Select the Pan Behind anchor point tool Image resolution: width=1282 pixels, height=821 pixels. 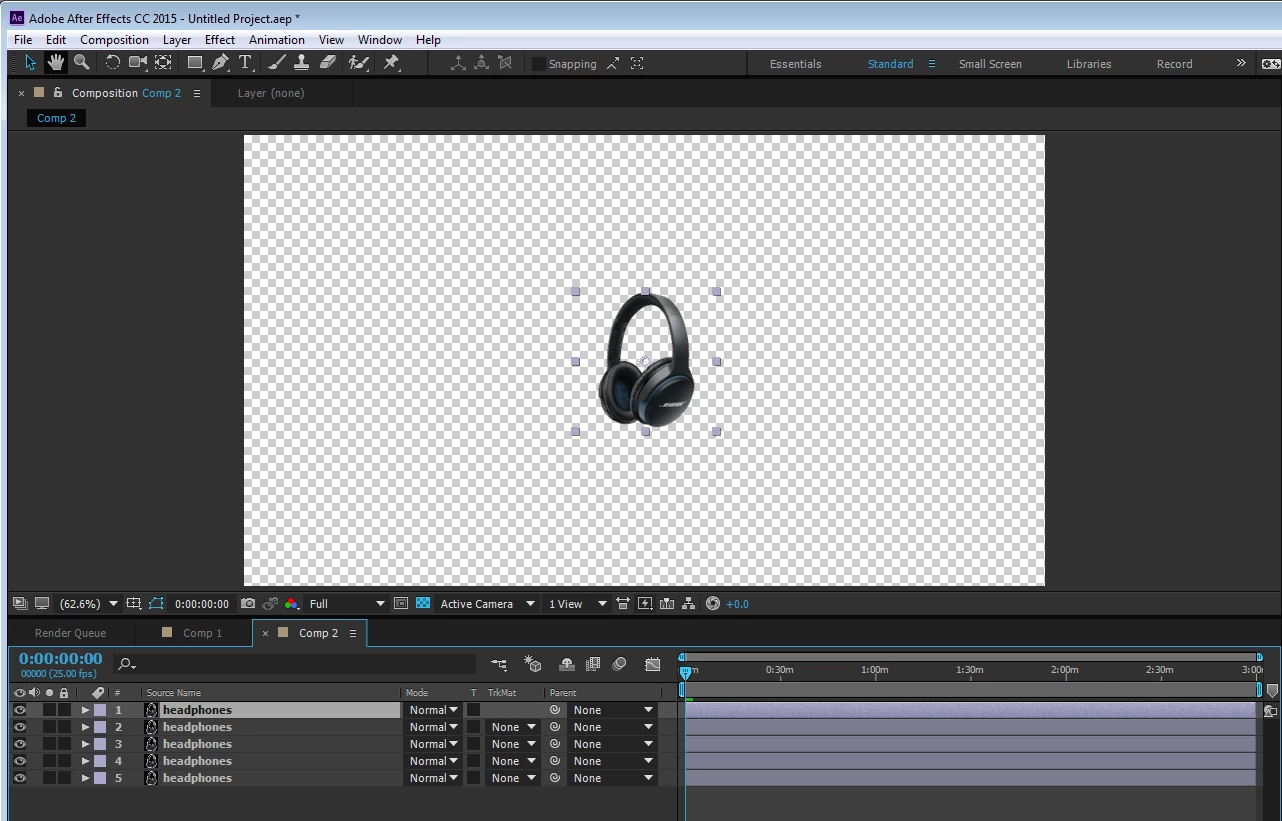[x=163, y=62]
